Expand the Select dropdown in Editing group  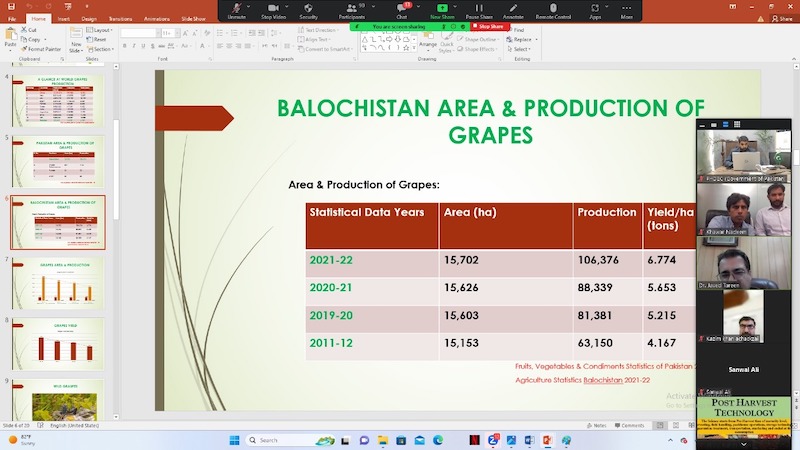pyautogui.click(x=521, y=49)
